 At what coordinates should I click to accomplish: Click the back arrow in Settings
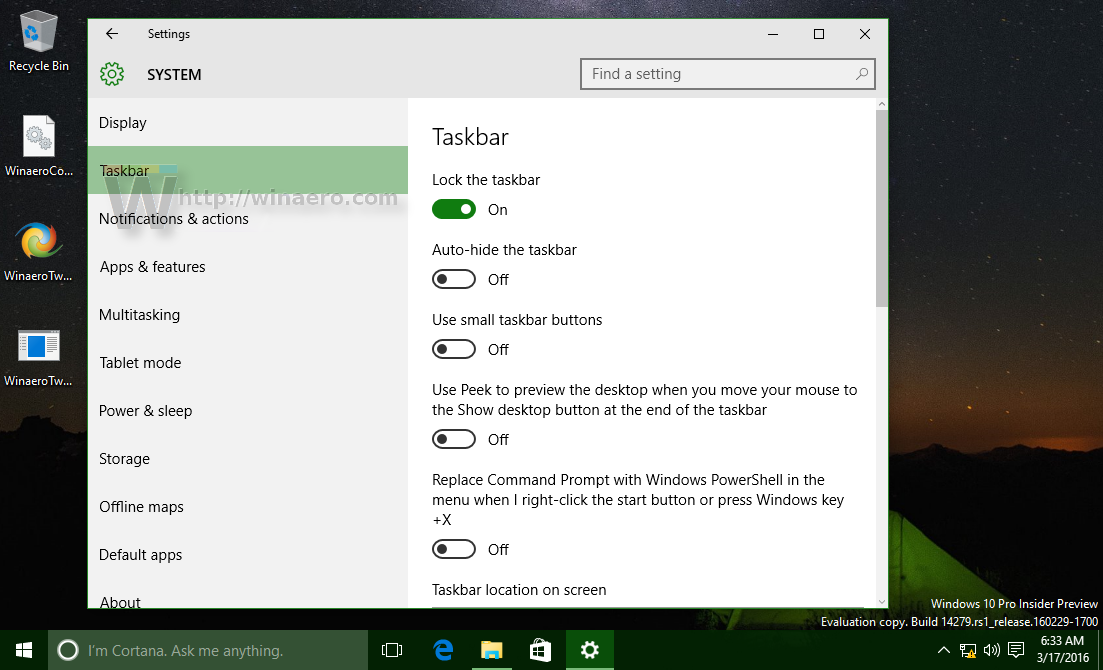point(112,34)
